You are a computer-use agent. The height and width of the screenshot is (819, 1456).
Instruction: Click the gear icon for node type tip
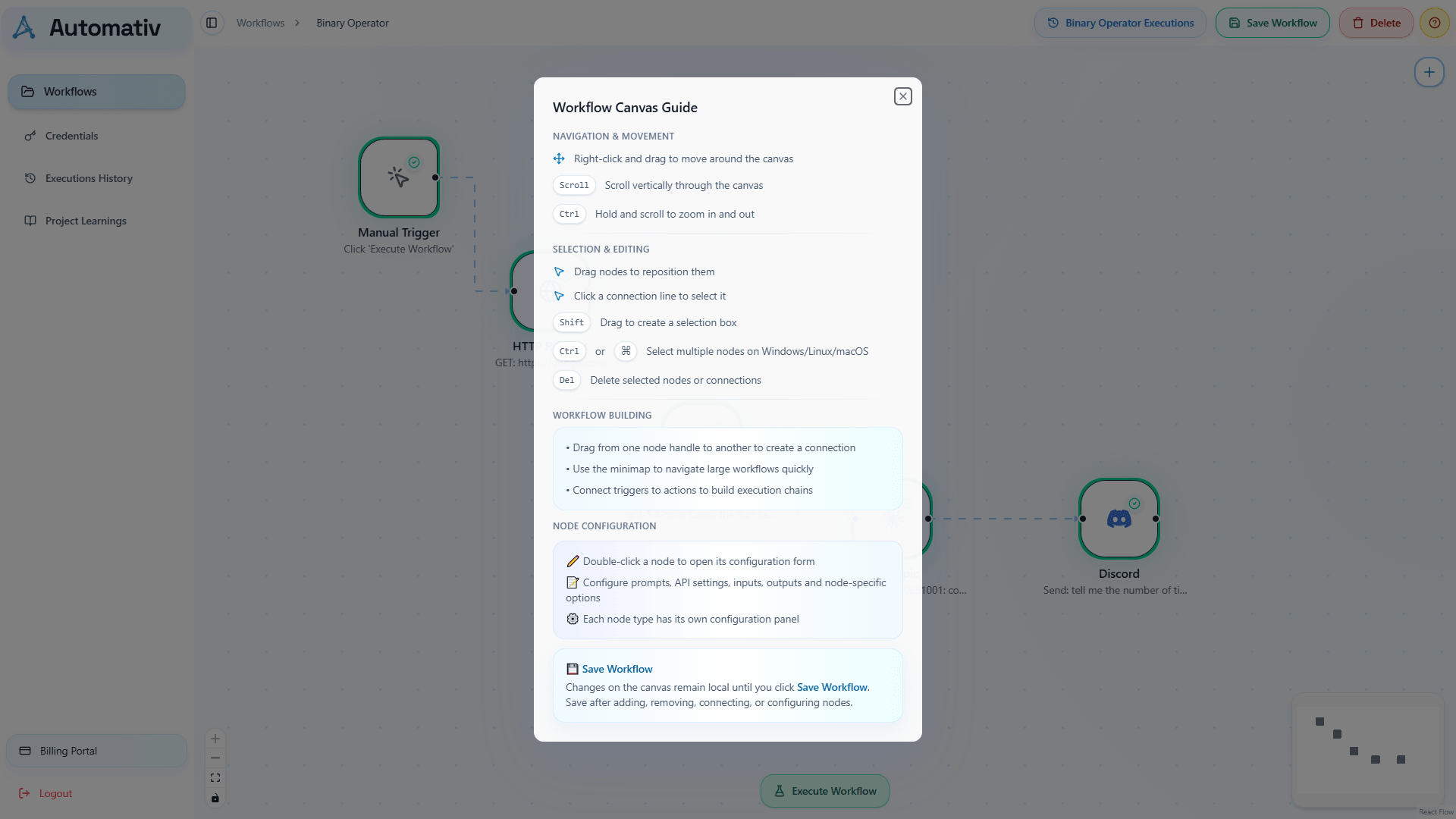click(x=573, y=619)
